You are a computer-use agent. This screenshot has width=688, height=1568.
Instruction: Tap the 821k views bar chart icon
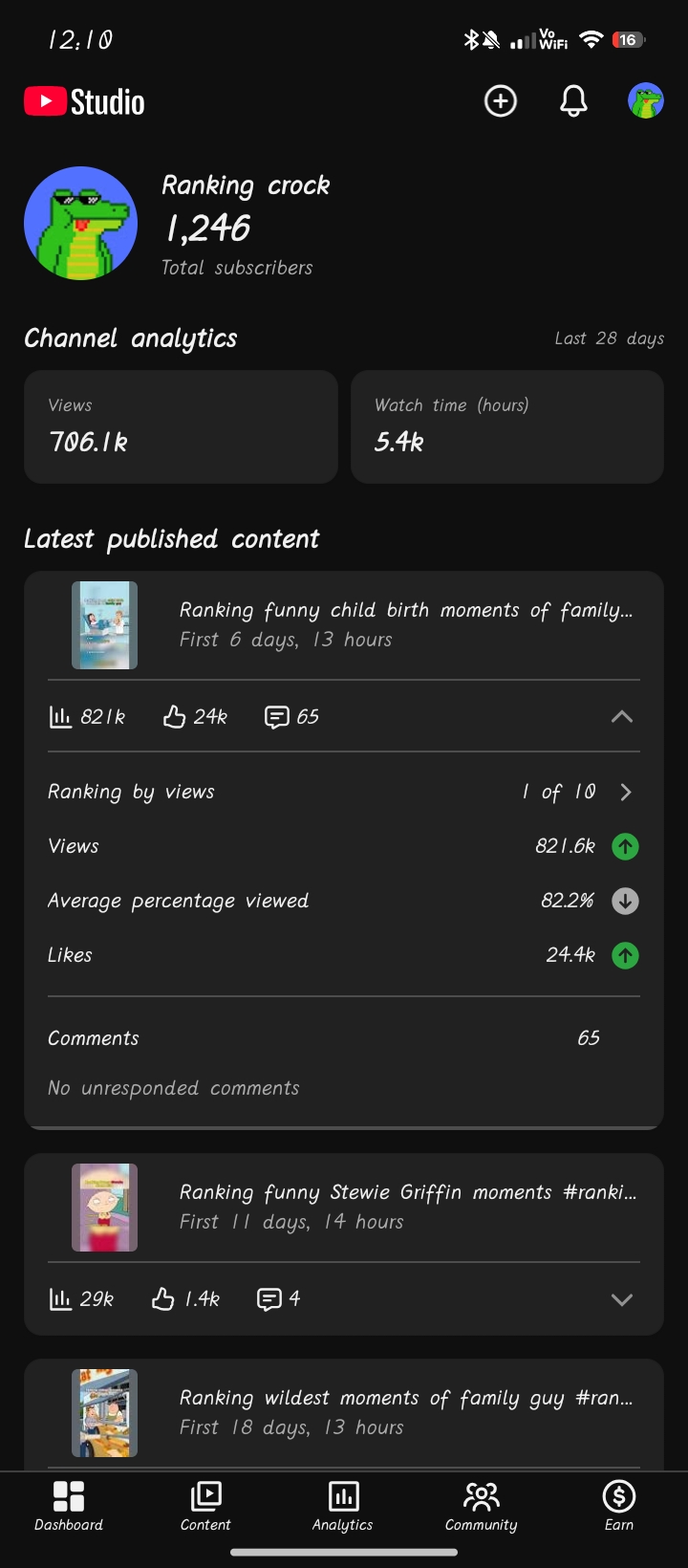pos(60,717)
